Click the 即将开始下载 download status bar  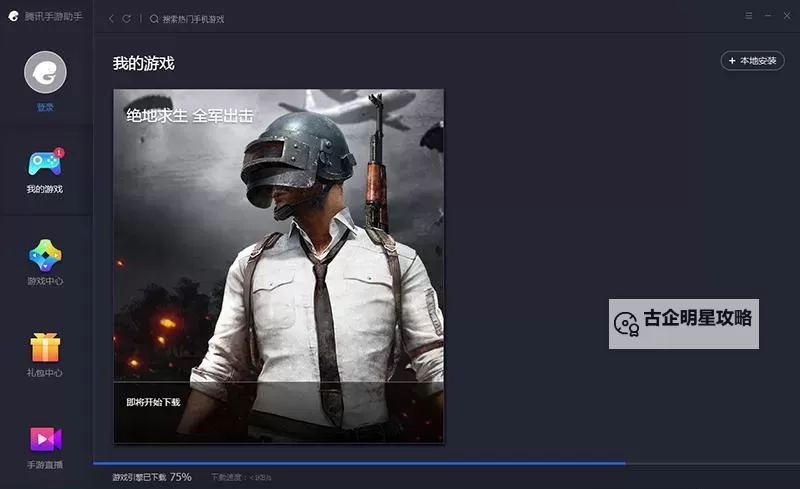278,402
